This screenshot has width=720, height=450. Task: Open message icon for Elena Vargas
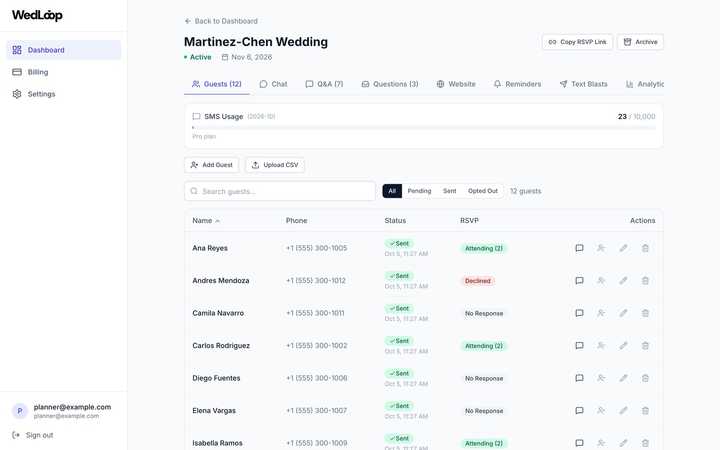click(579, 411)
